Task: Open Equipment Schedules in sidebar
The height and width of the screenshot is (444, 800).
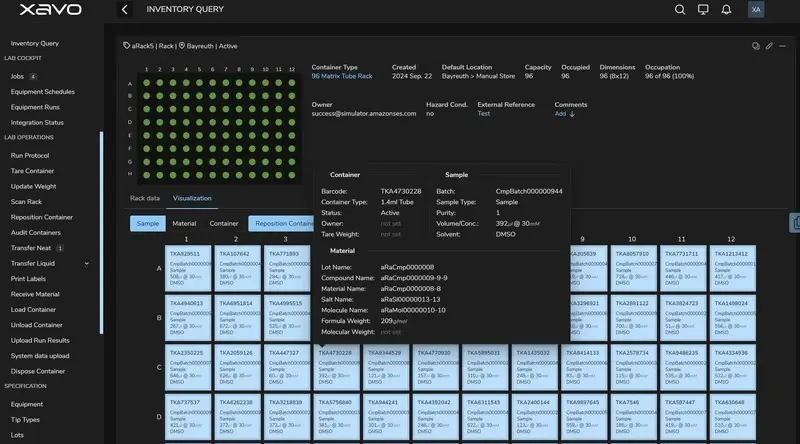Action: point(42,92)
